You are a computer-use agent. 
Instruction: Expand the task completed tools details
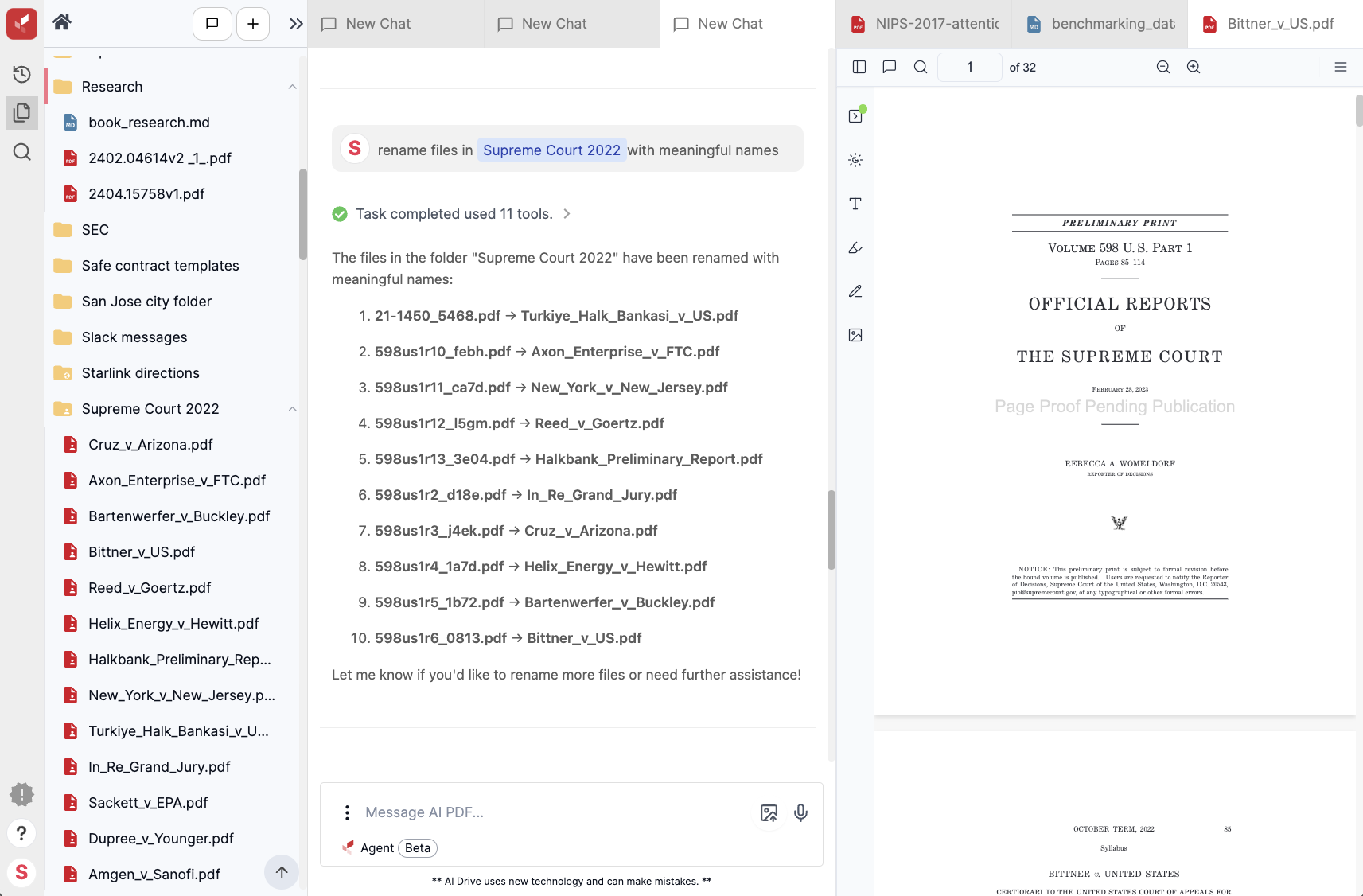pyautogui.click(x=567, y=214)
